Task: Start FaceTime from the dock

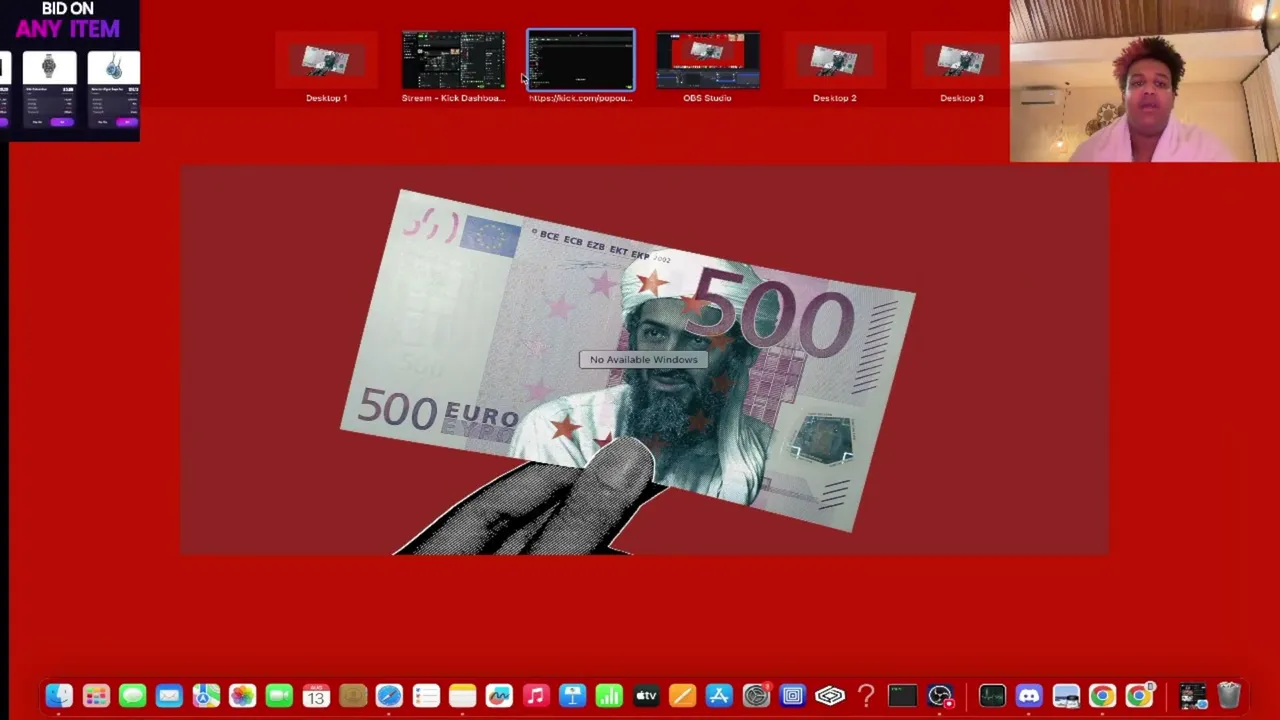Action: point(279,696)
